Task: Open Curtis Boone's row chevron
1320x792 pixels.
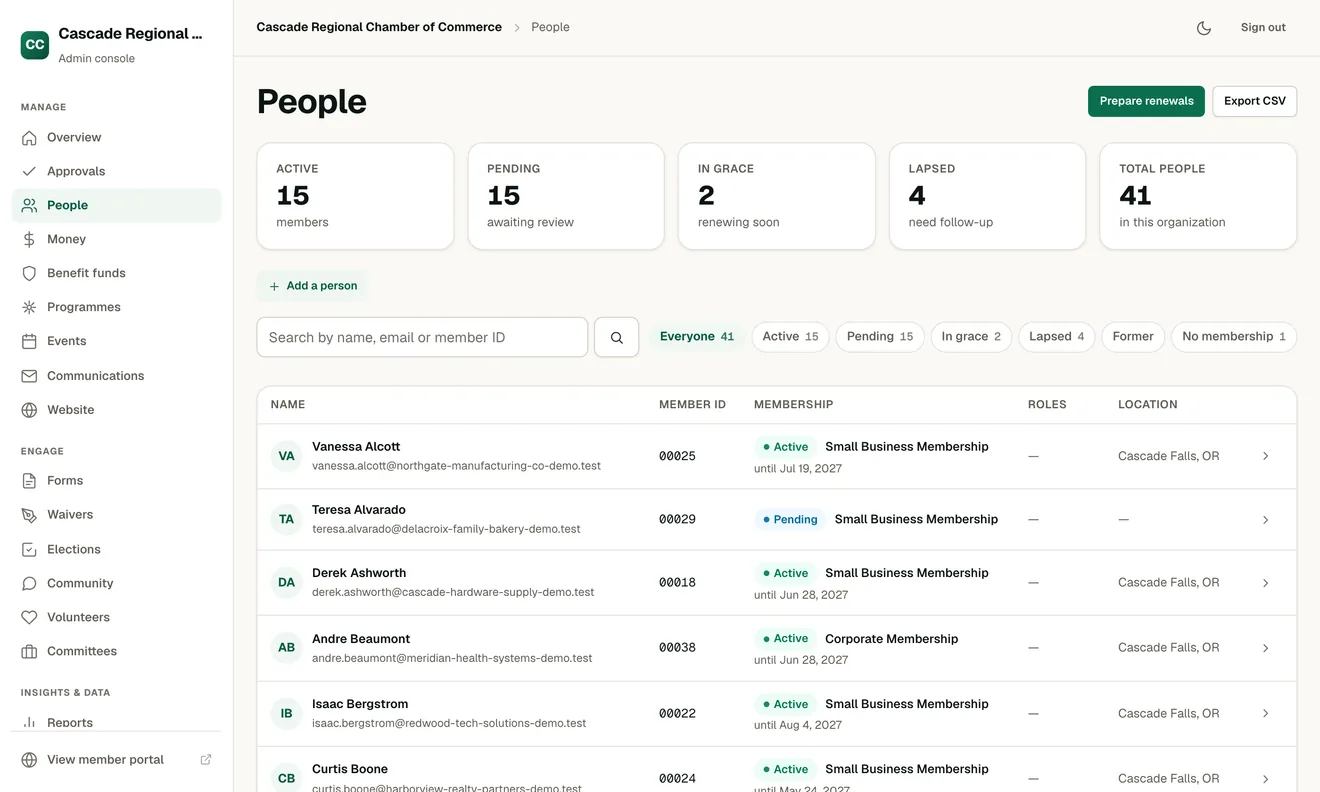Action: (1265, 778)
